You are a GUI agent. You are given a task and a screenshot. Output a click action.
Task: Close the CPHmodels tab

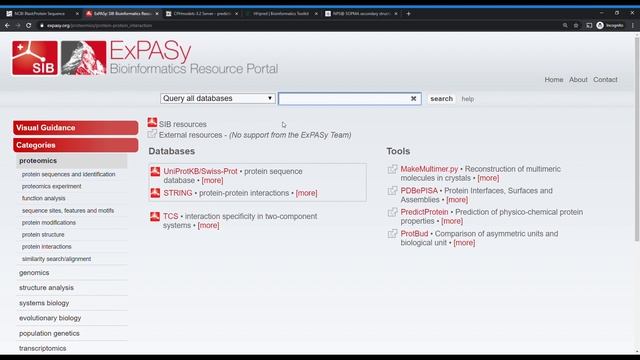[x=236, y=13]
